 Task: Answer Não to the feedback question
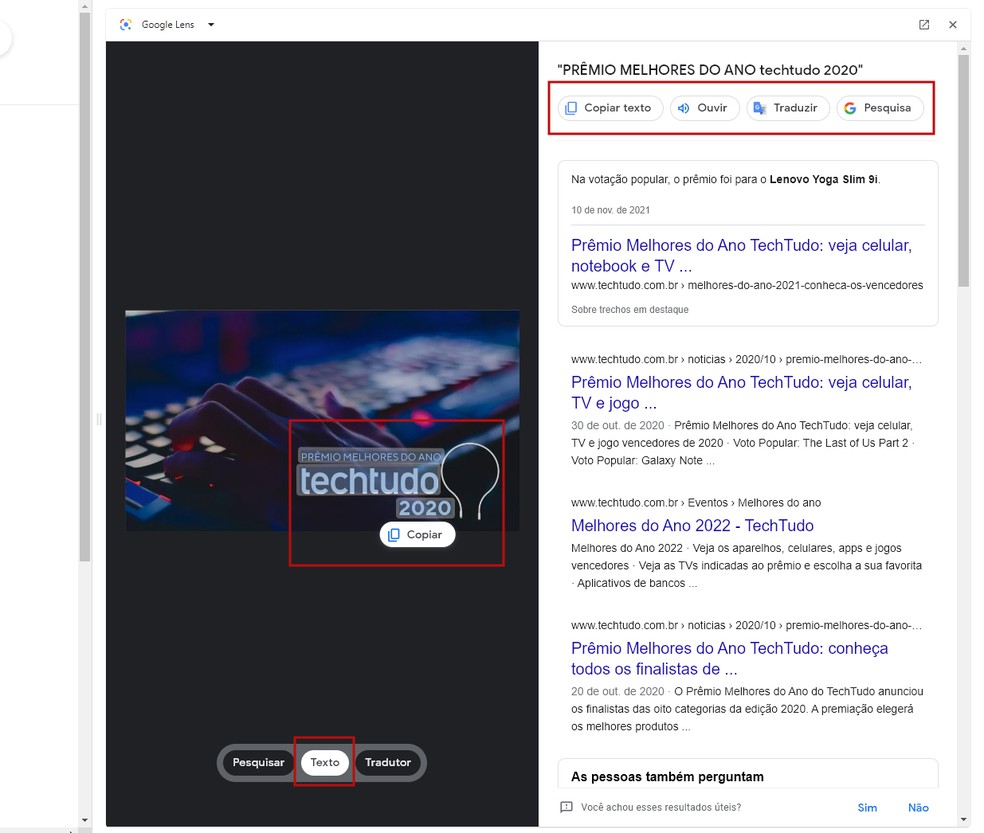[918, 808]
